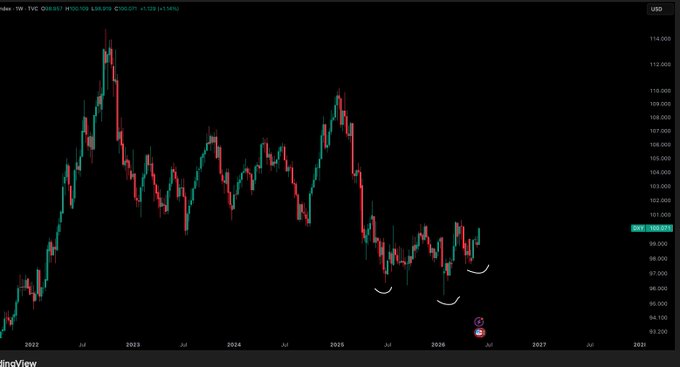Viewport: 680px width, 367px height.
Task: Select the 109.000 price axis label
Action: coord(660,104)
